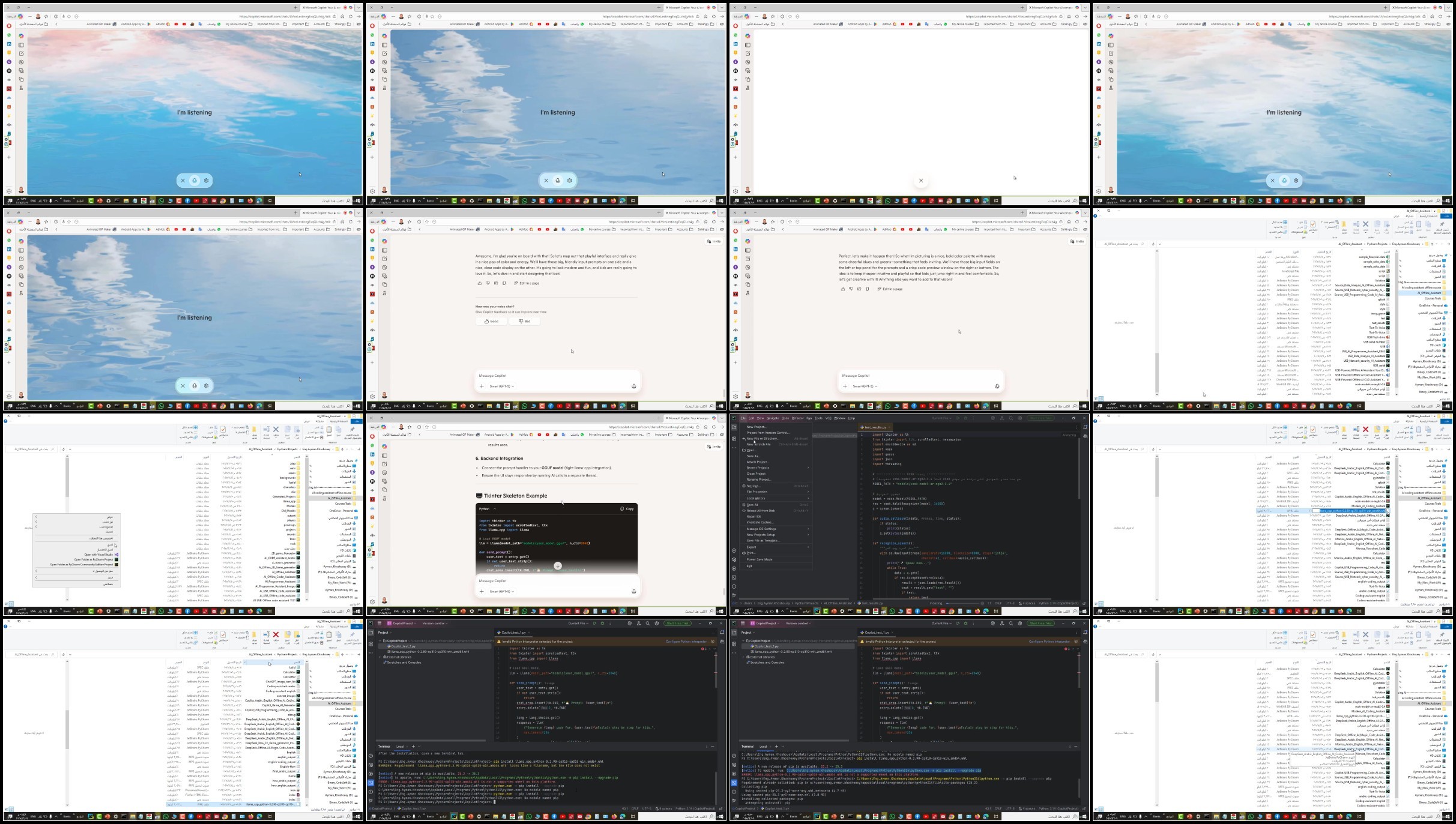Select Open with Visual Studio in the context menu
Image resolution: width=1456 pixels, height=824 pixels.
[98, 555]
